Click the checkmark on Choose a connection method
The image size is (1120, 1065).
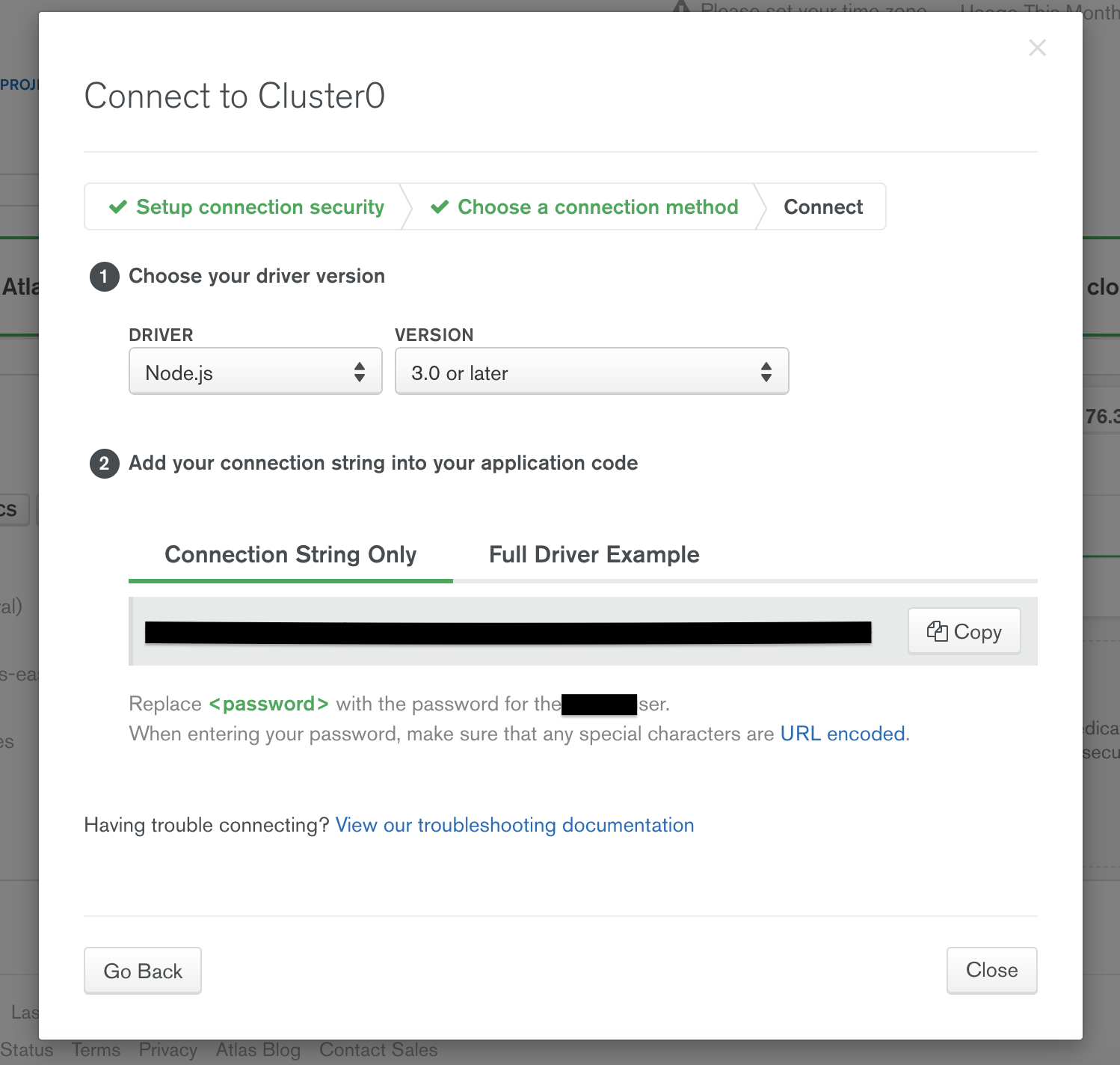point(440,207)
